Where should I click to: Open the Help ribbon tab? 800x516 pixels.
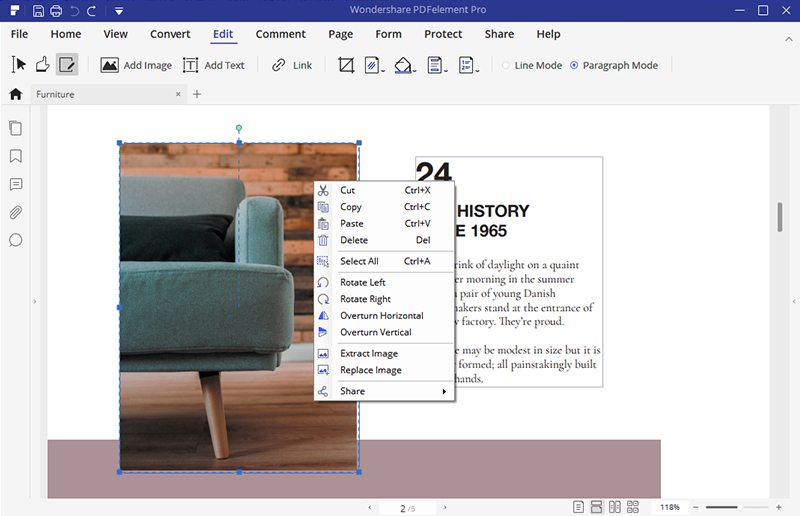[x=548, y=34]
